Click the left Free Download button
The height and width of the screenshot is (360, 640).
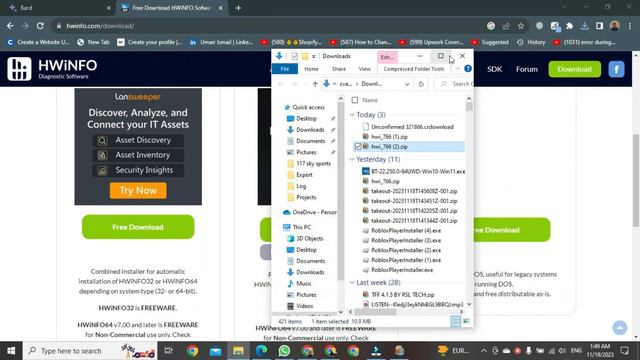pyautogui.click(x=138, y=227)
